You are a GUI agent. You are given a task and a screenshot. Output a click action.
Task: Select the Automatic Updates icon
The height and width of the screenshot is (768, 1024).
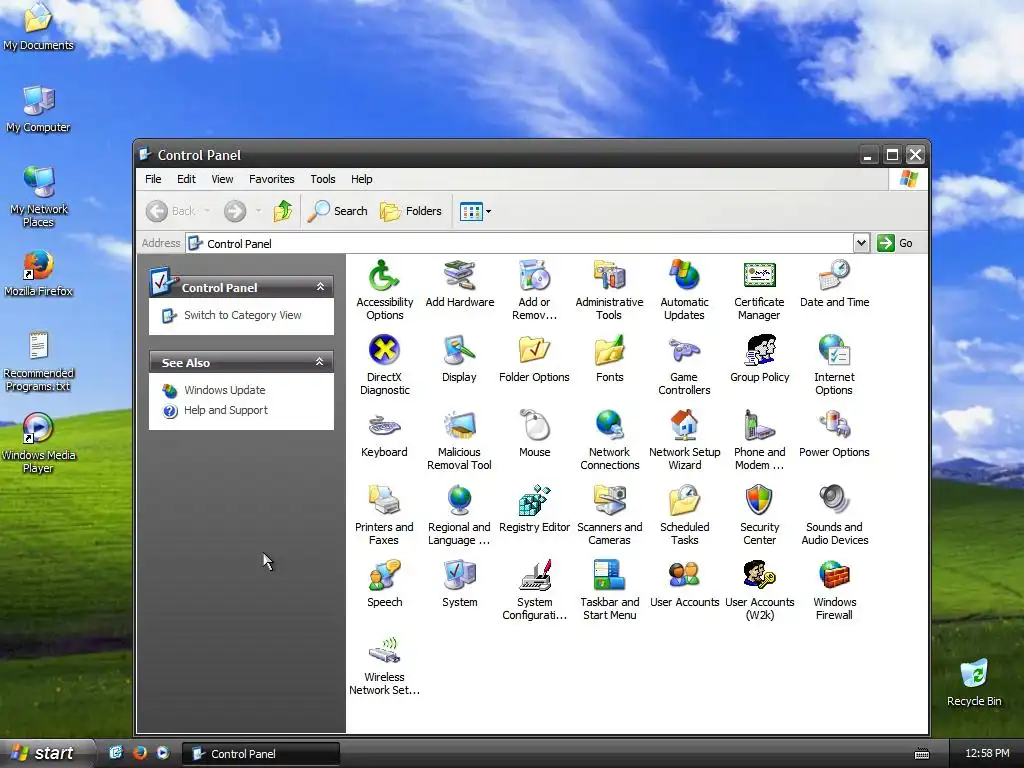coord(684,290)
